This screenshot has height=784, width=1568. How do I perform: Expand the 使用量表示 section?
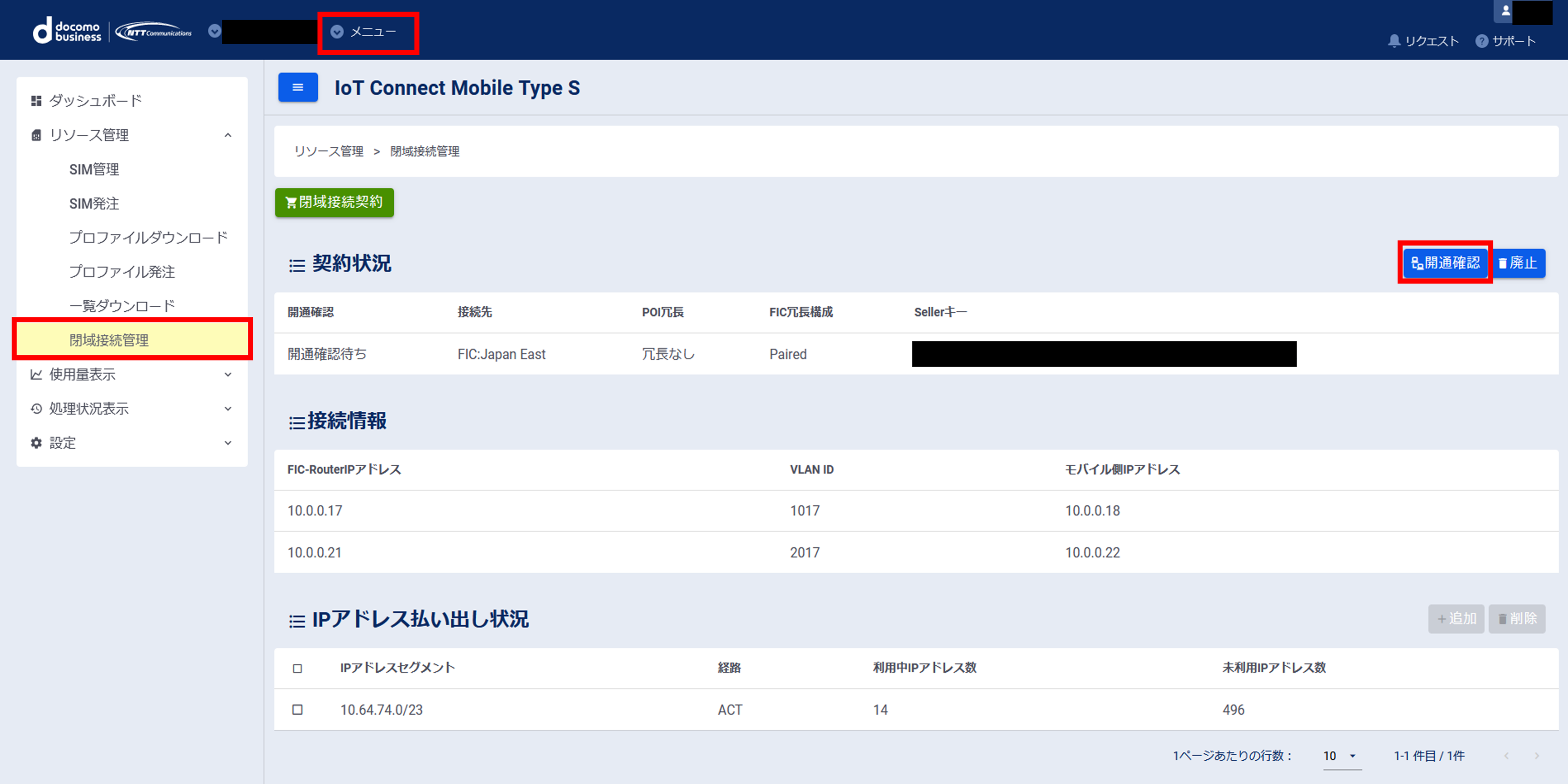pyautogui.click(x=228, y=374)
